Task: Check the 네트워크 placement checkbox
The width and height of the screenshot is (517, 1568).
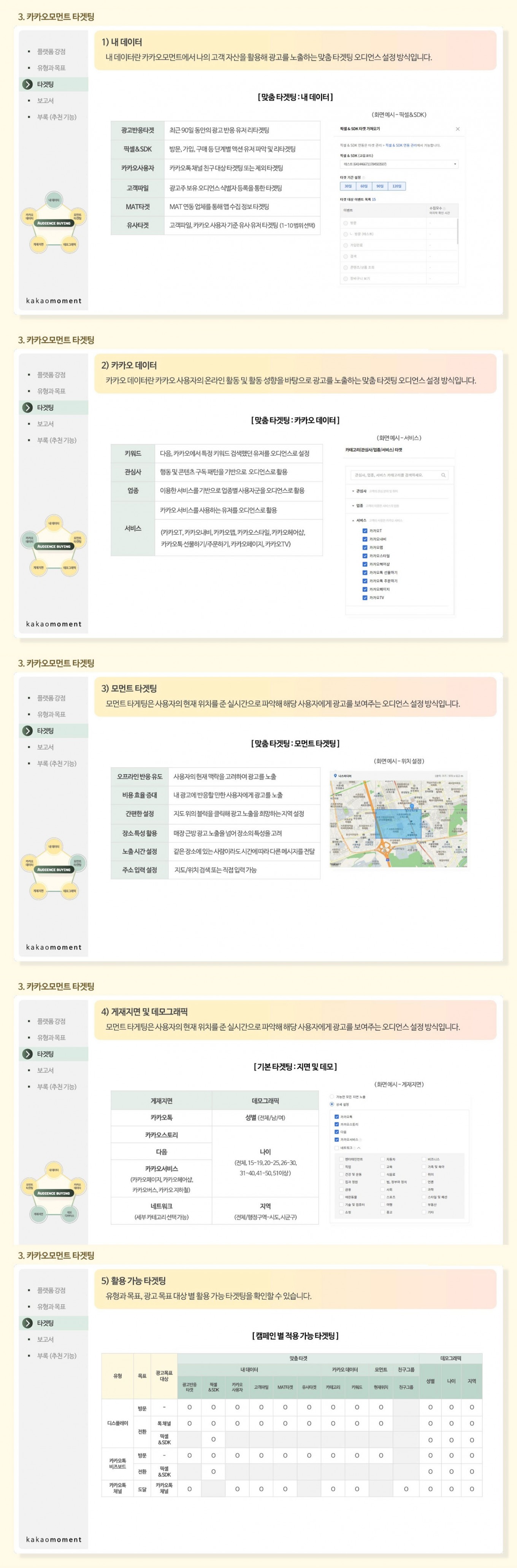Action: [x=336, y=1148]
